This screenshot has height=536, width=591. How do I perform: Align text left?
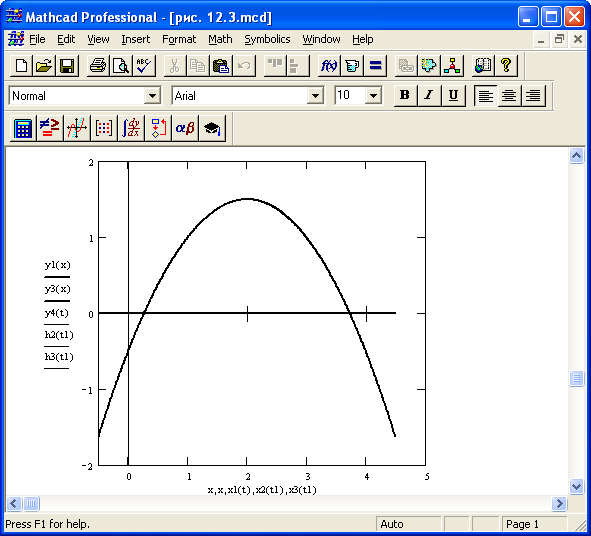point(485,96)
